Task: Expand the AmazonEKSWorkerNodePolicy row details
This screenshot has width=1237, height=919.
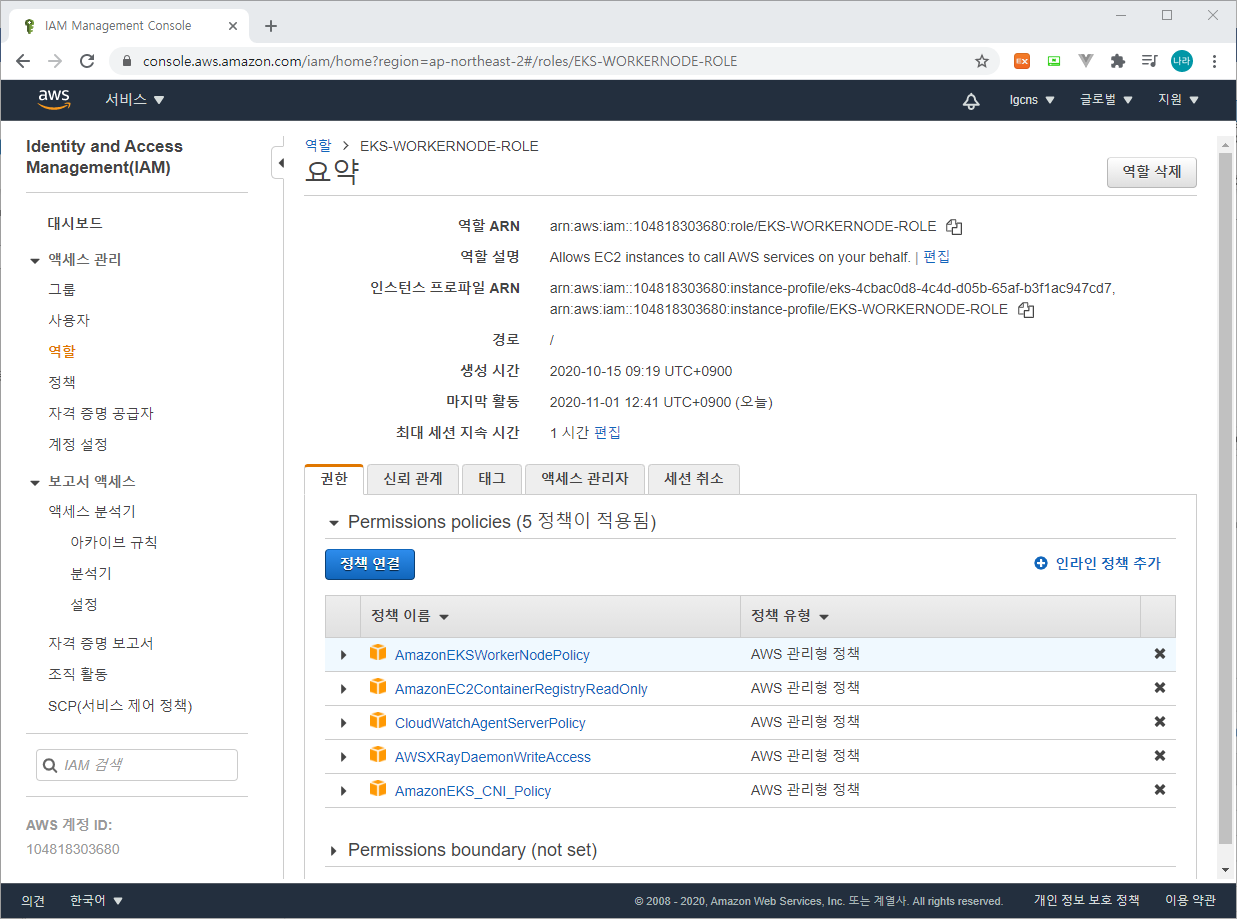Action: 343,655
